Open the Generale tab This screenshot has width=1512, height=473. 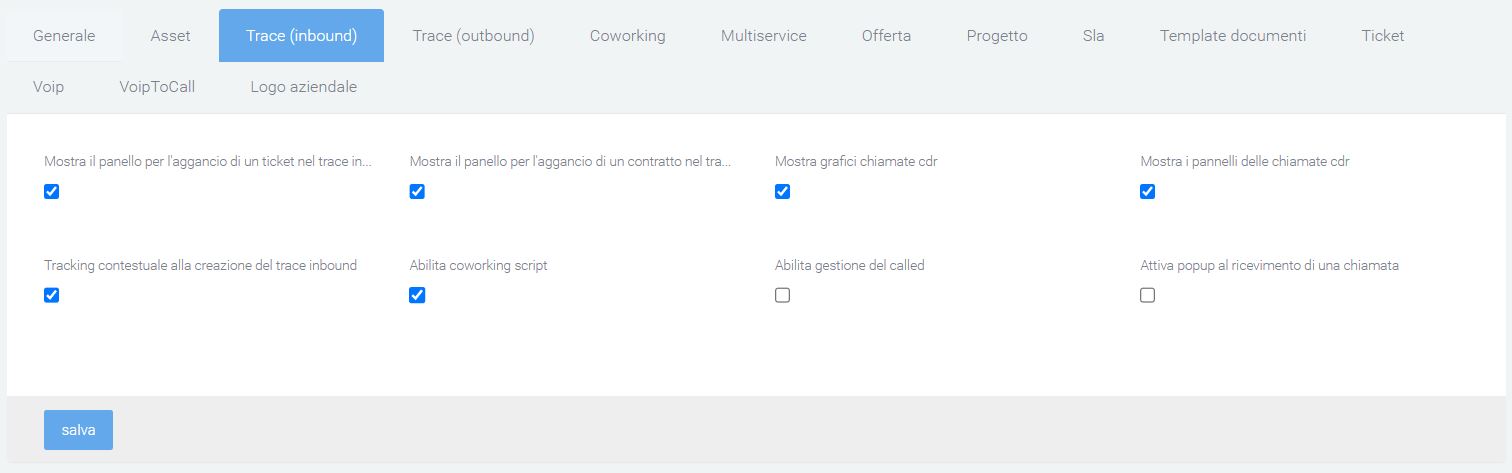(x=64, y=36)
